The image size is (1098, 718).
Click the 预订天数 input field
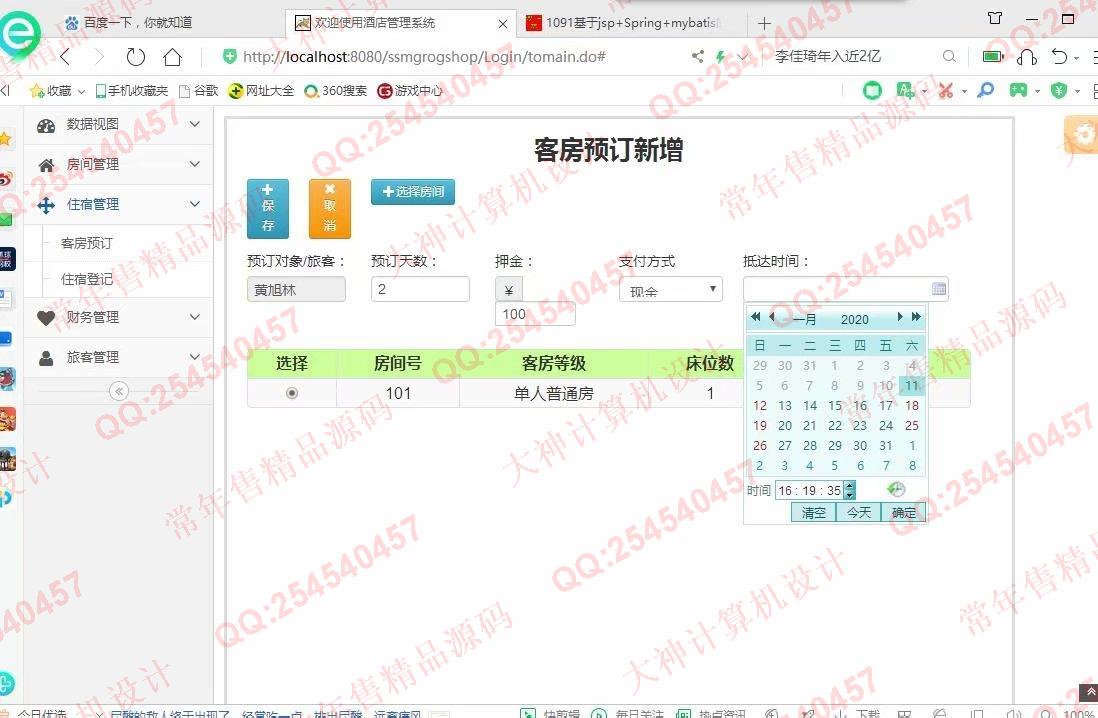[420, 289]
